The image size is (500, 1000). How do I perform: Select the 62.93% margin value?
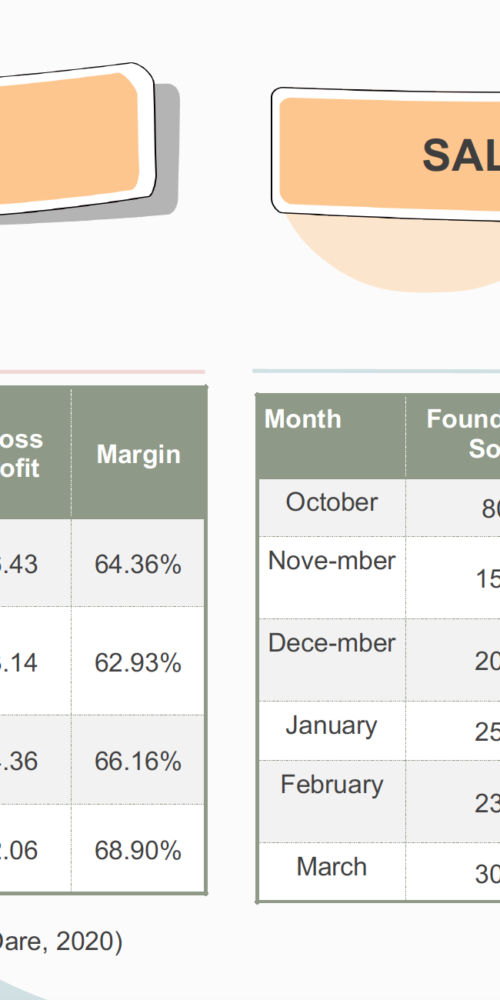[138, 661]
